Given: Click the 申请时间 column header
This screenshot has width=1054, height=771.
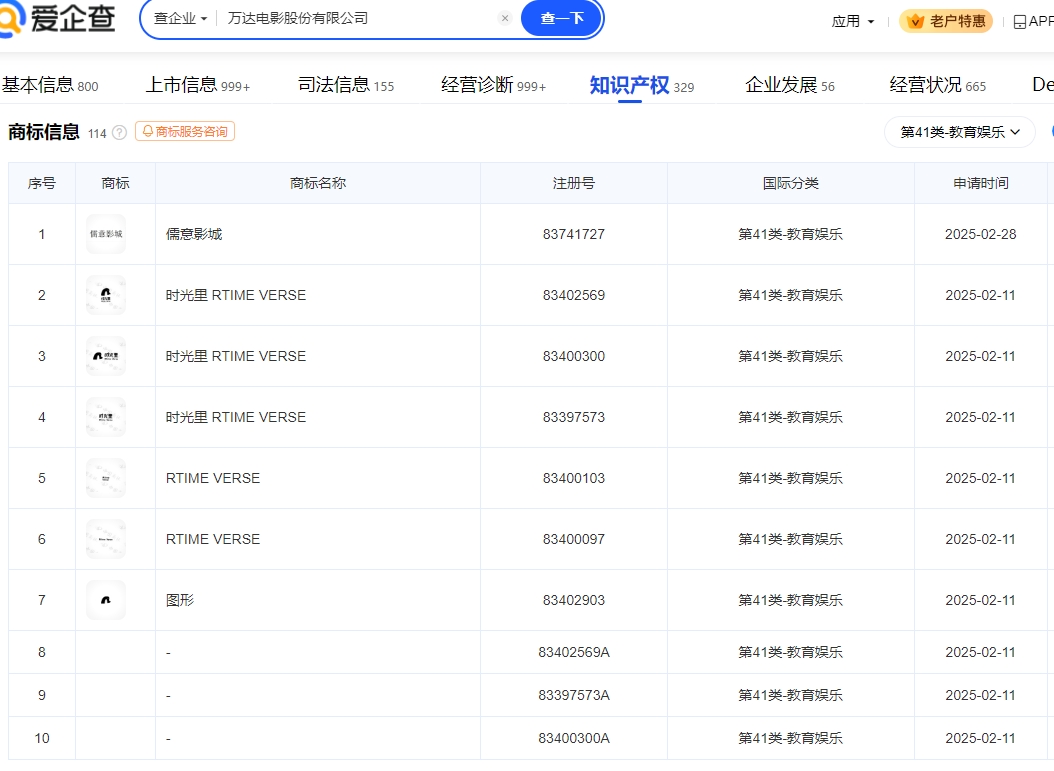Looking at the screenshot, I should point(981,183).
